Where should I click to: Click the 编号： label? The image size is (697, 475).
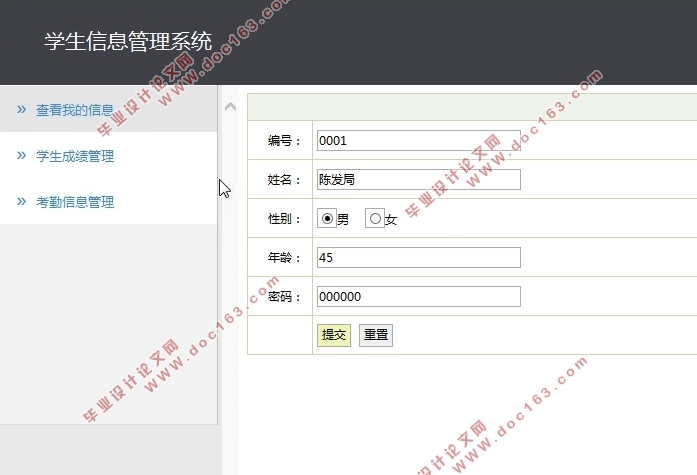(284, 141)
